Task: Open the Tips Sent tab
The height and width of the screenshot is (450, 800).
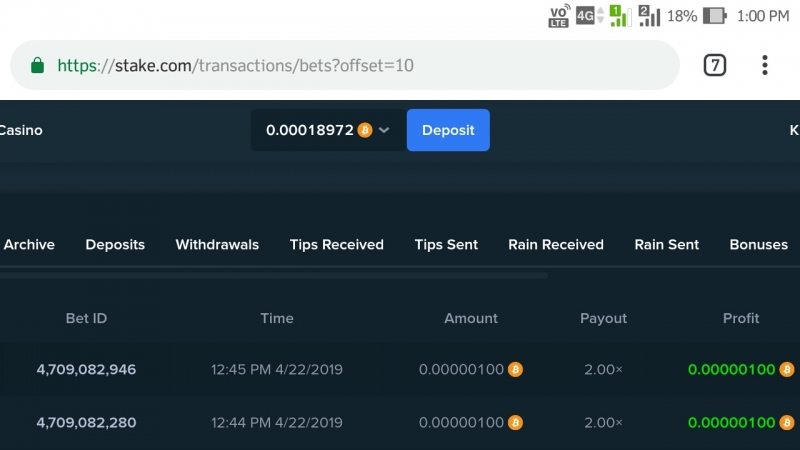Action: tap(446, 245)
